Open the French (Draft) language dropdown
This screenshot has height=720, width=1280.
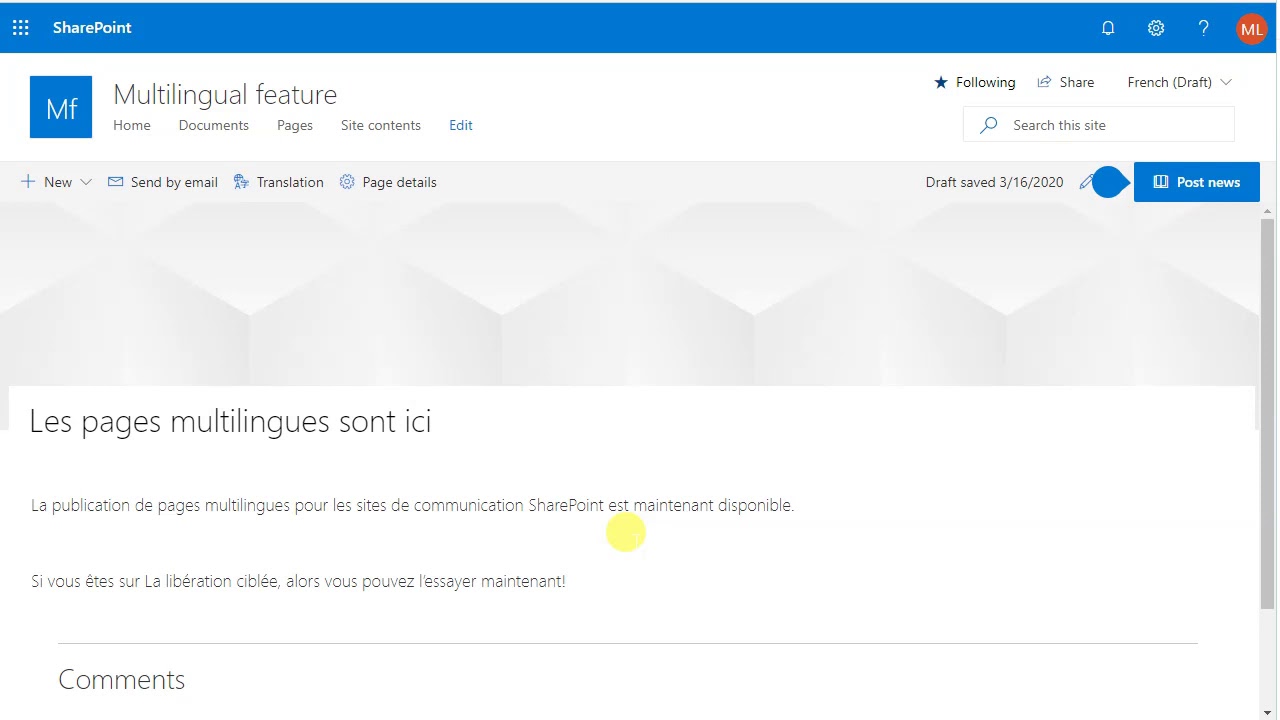point(1180,82)
